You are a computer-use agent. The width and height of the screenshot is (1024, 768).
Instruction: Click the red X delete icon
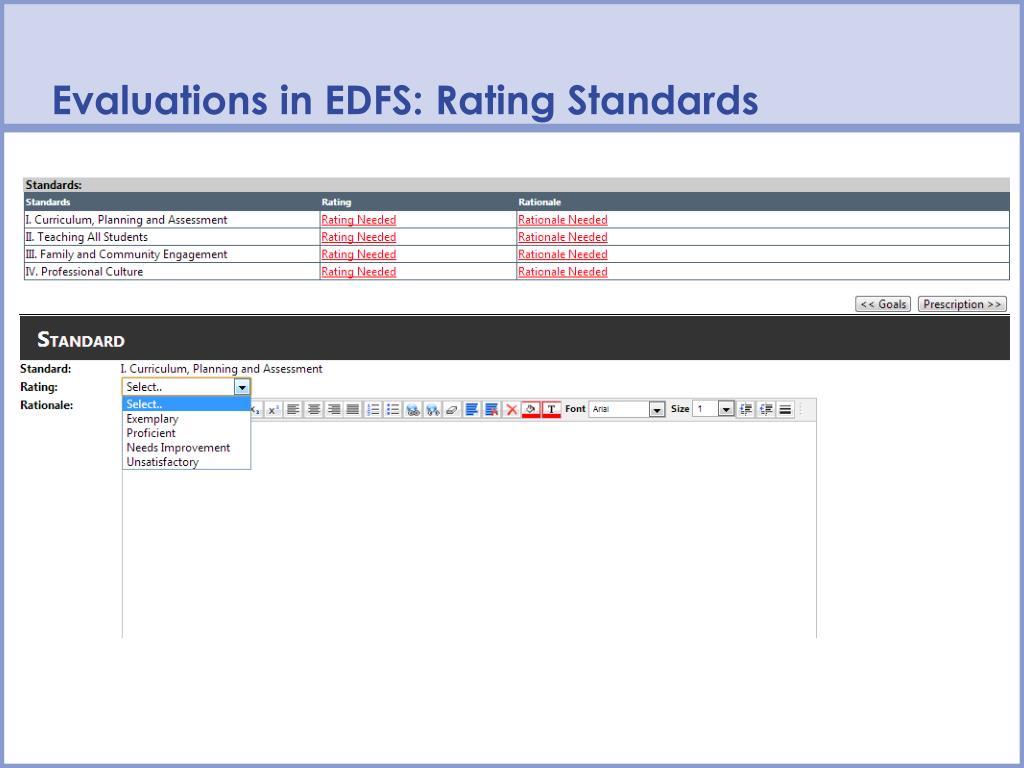511,409
